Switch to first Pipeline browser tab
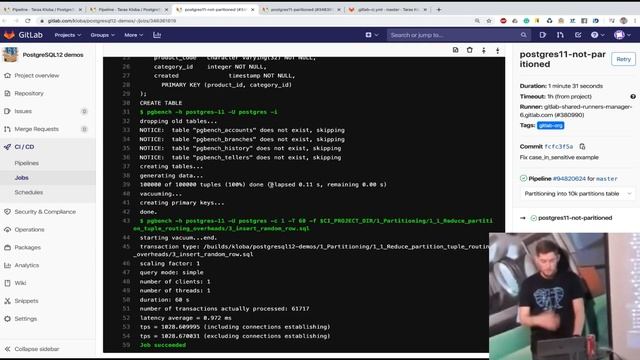The height and width of the screenshot is (360, 640). [x=42, y=9]
